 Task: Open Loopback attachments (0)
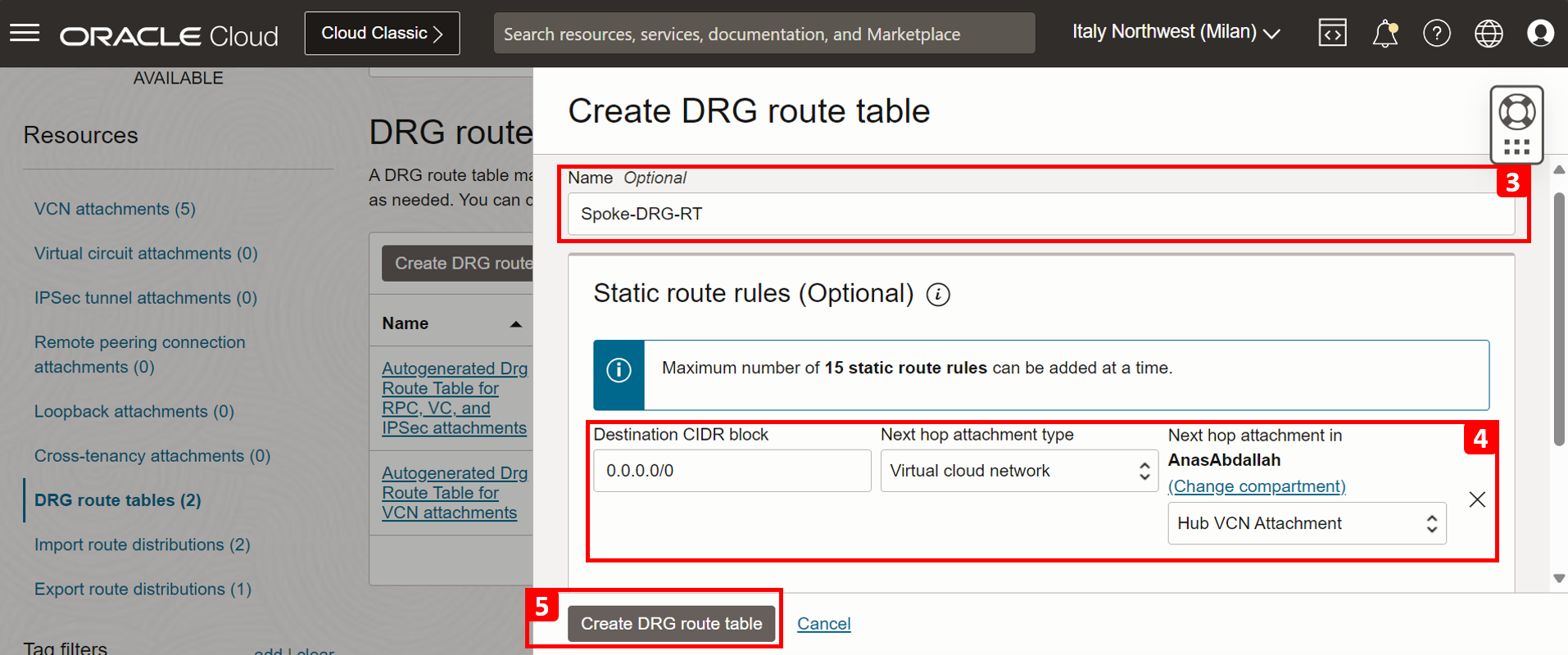click(134, 411)
